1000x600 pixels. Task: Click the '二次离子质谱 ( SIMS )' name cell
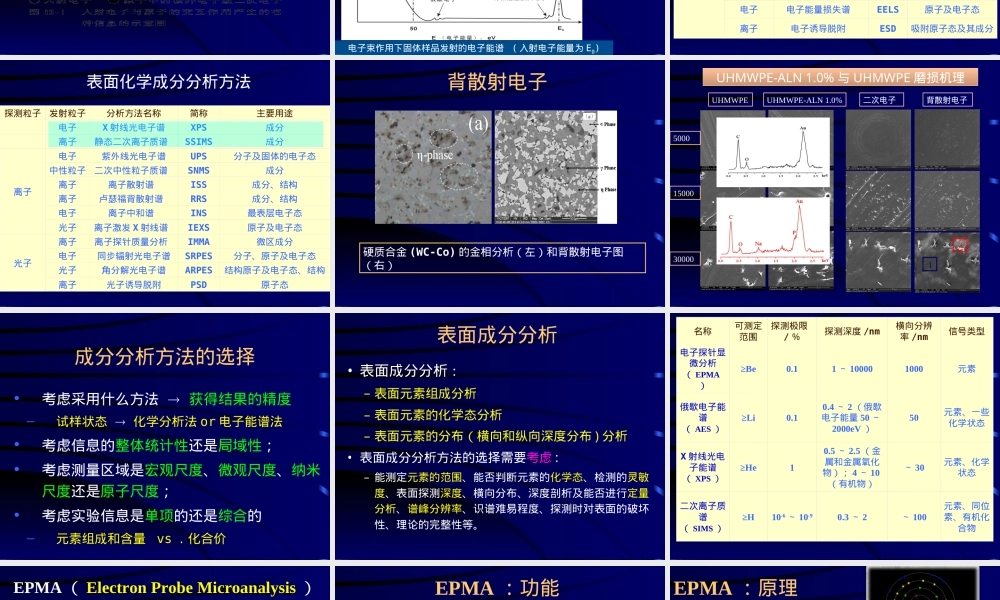coord(702,517)
